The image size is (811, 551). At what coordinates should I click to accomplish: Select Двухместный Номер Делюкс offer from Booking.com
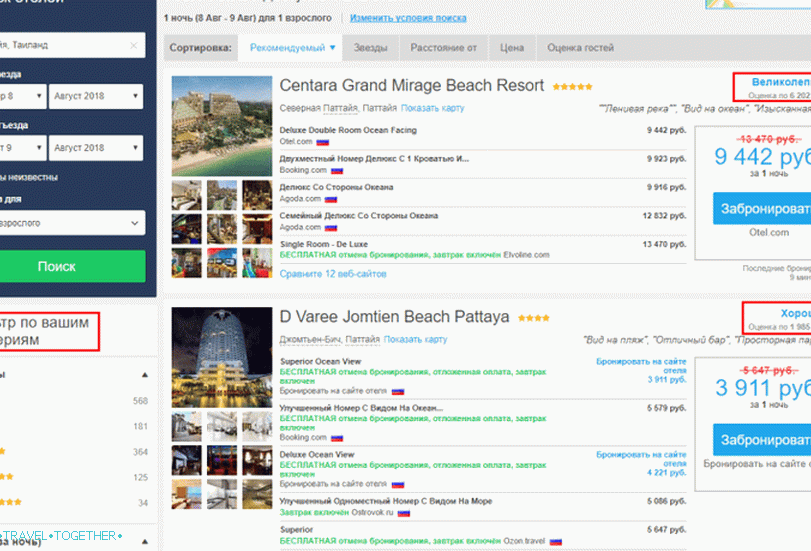483,164
